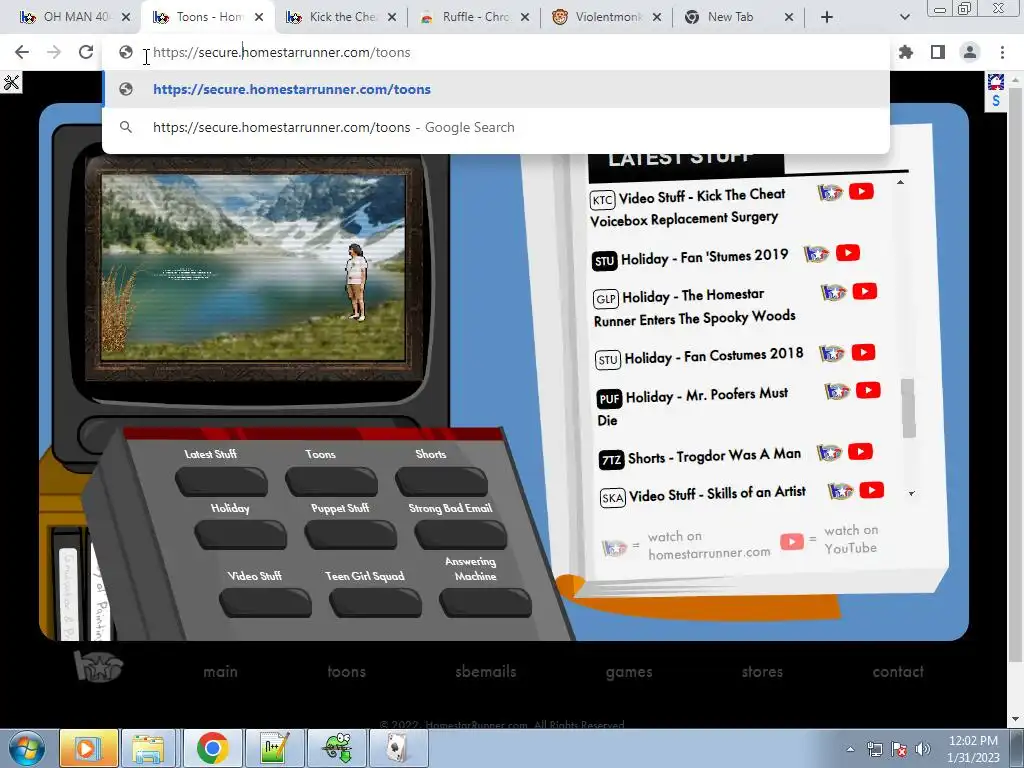This screenshot has width=1024, height=768.
Task: Reload the page with the refresh icon
Action: (86, 52)
